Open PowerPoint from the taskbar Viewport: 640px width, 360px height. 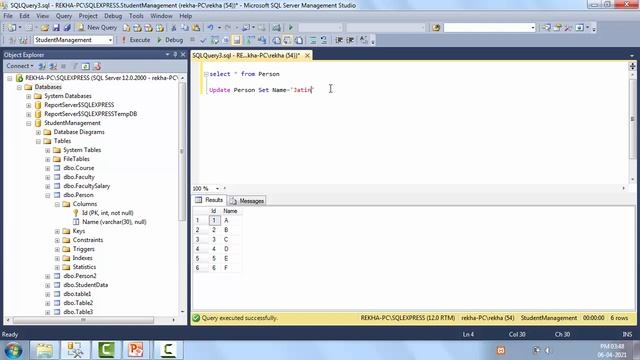coord(136,350)
